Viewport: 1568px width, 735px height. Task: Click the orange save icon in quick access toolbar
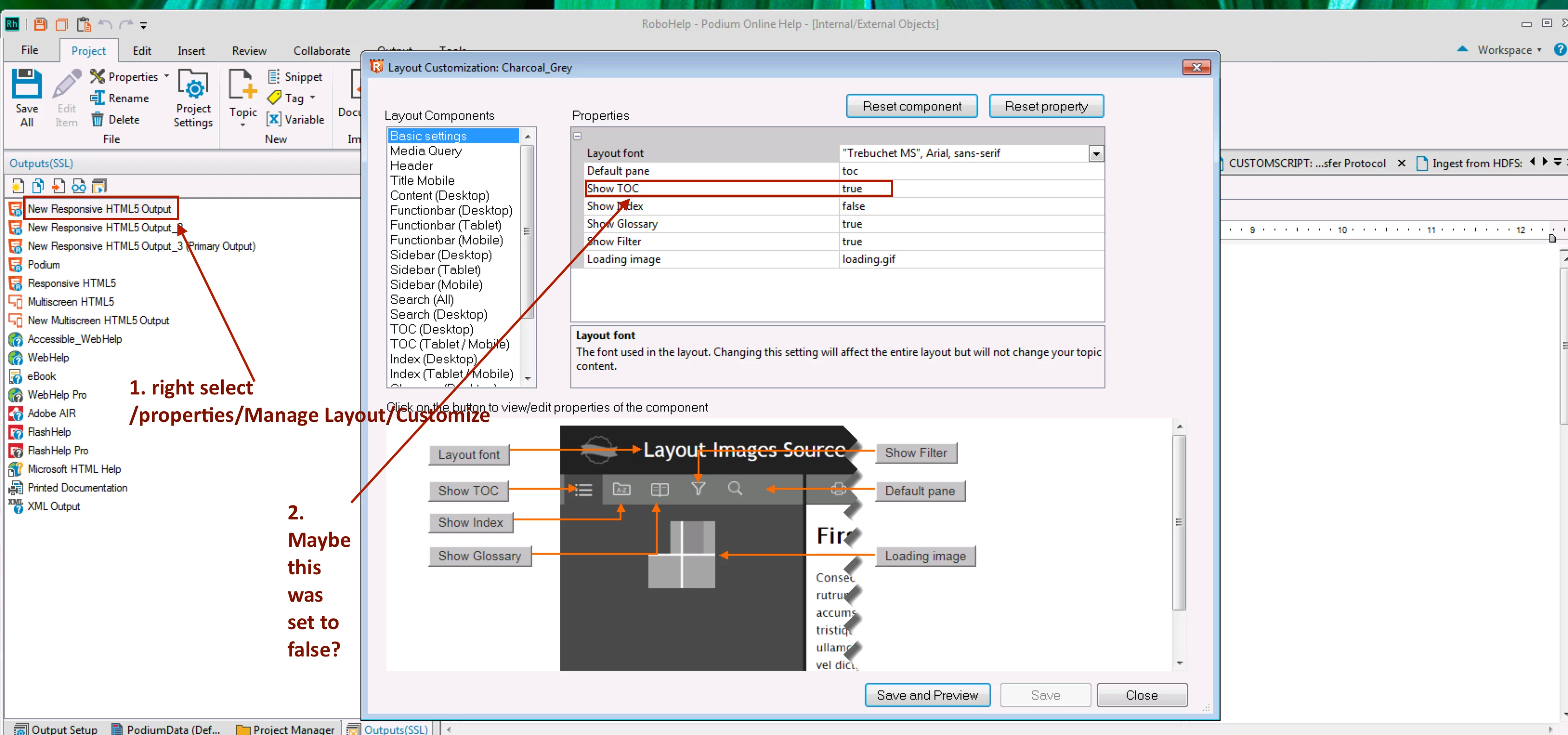40,24
